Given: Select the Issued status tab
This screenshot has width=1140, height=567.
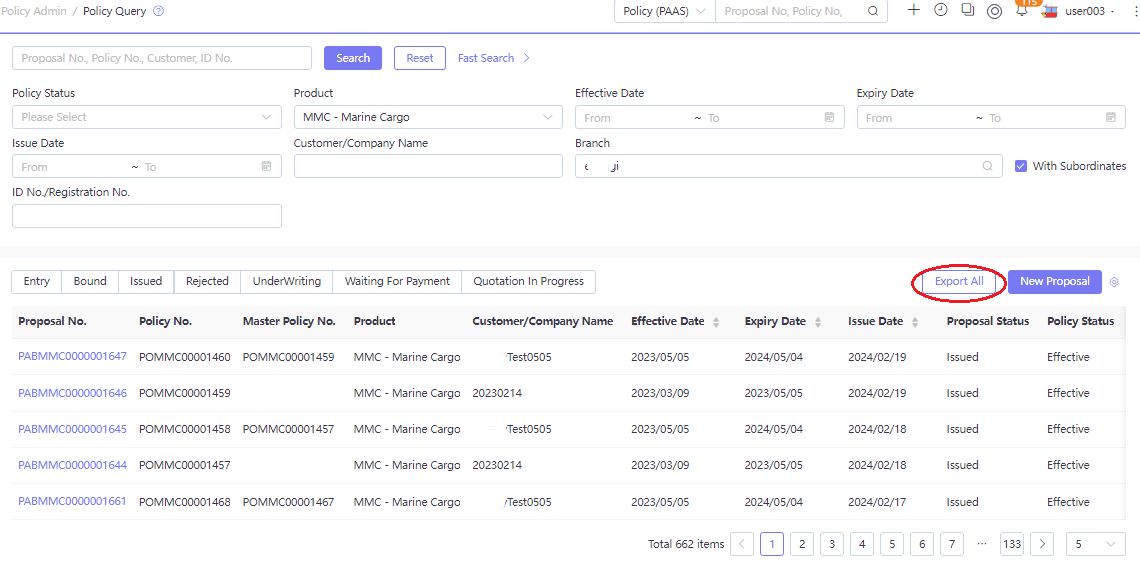Looking at the screenshot, I should pos(146,281).
